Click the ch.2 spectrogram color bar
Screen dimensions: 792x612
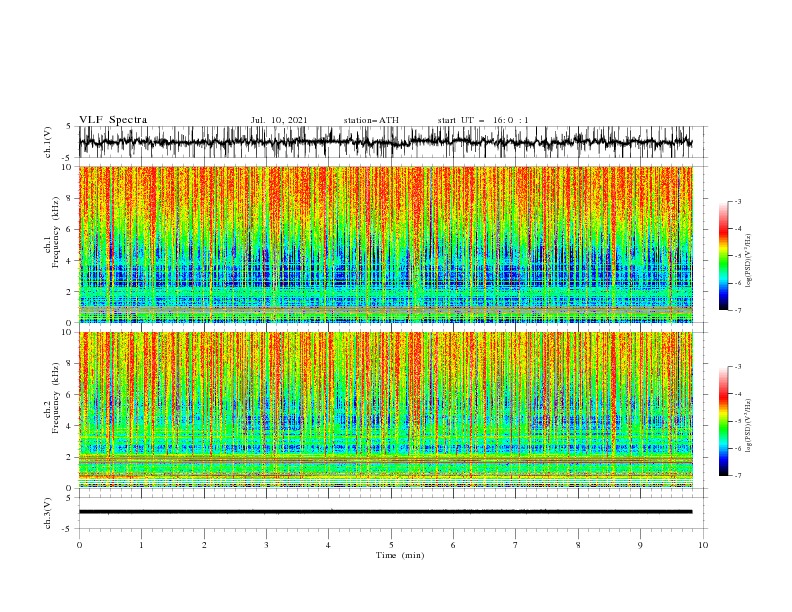pyautogui.click(x=724, y=421)
